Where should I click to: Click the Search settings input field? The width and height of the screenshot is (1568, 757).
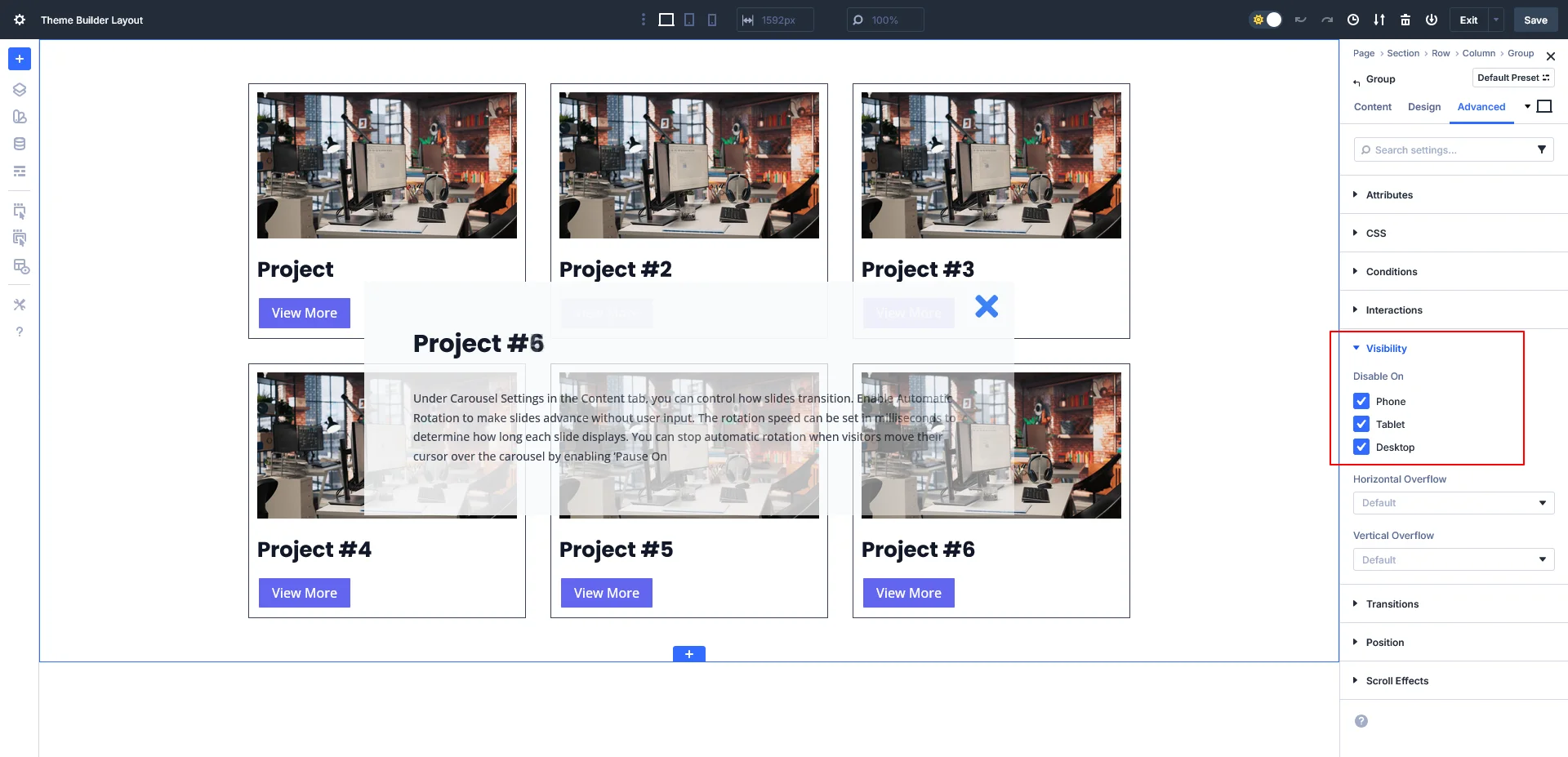(1445, 150)
